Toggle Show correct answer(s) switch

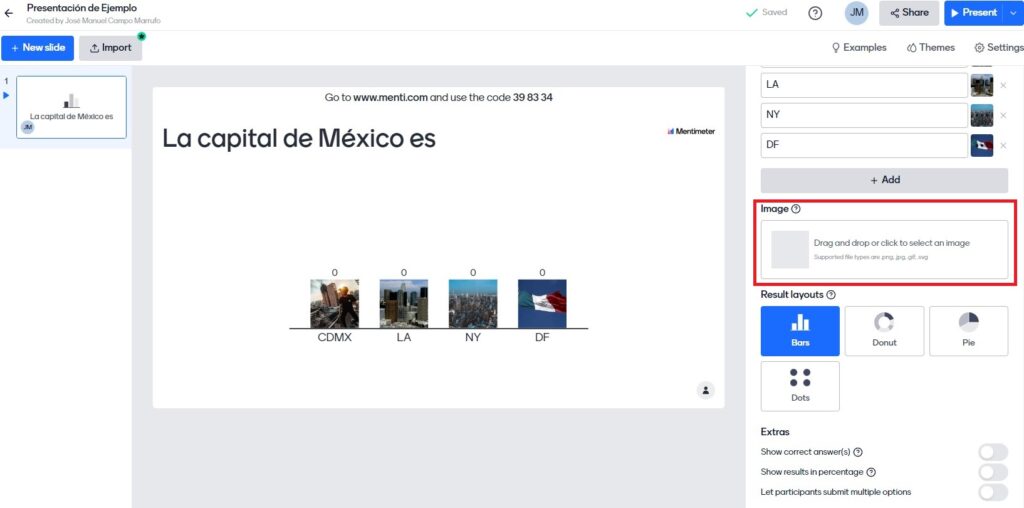tap(992, 452)
